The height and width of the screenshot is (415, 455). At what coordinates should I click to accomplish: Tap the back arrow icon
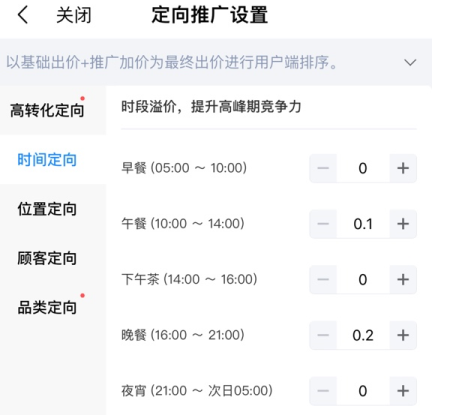tap(23, 15)
